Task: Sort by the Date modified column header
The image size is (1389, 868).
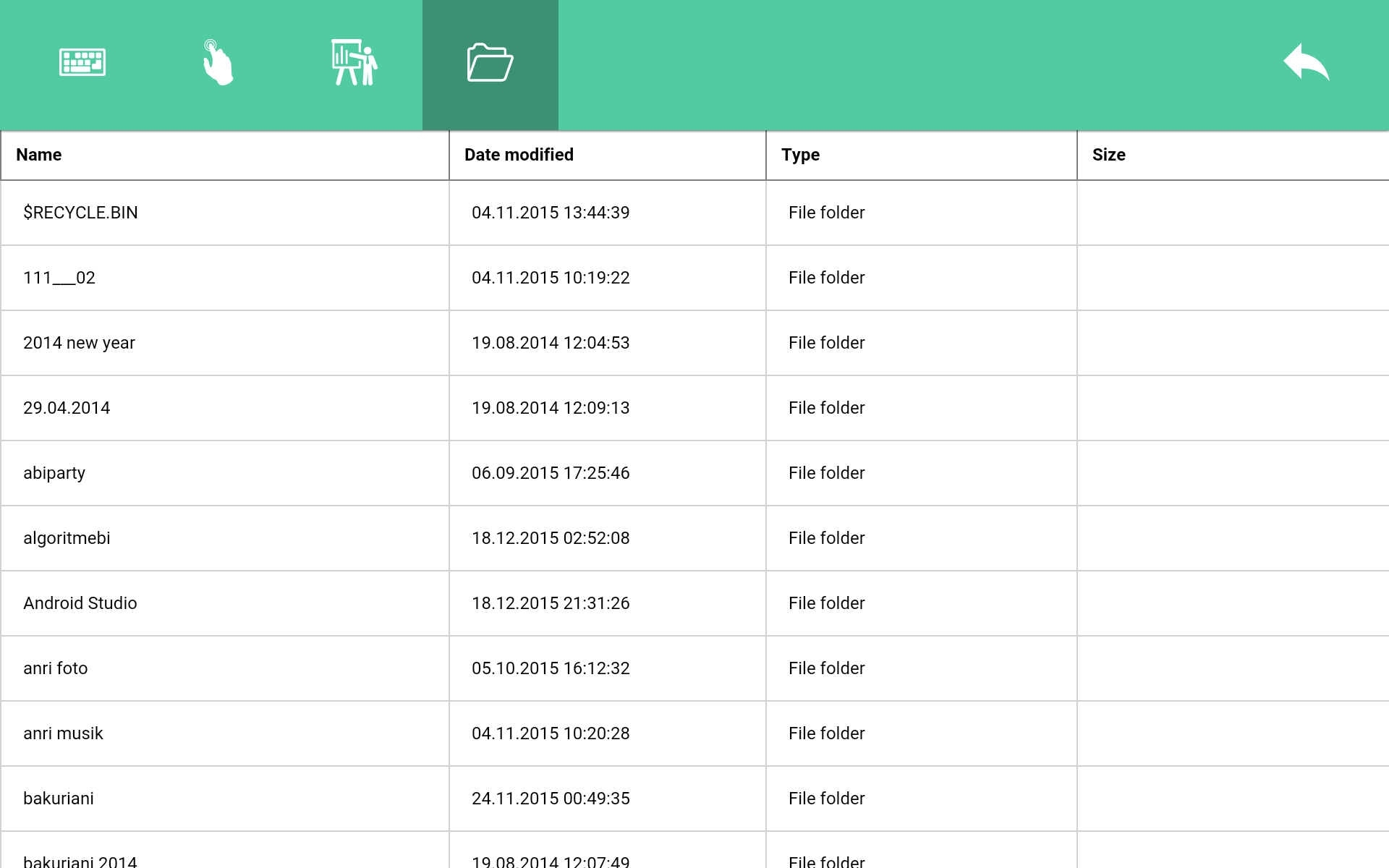Action: click(x=519, y=155)
